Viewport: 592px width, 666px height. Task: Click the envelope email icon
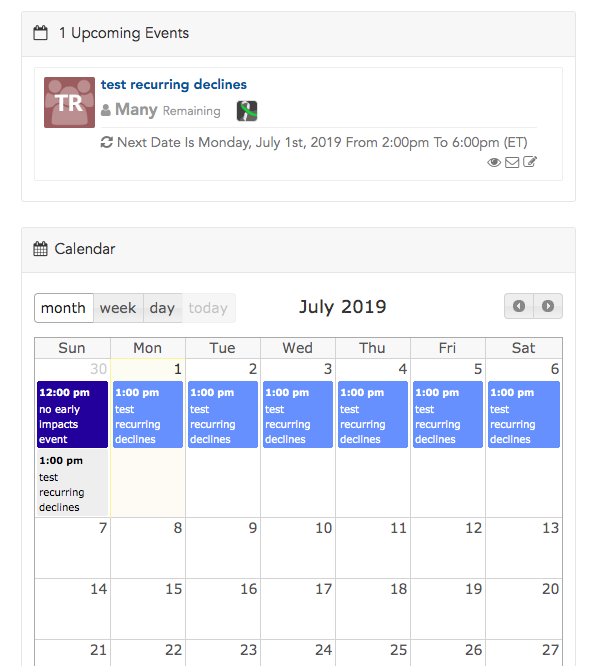pos(512,162)
